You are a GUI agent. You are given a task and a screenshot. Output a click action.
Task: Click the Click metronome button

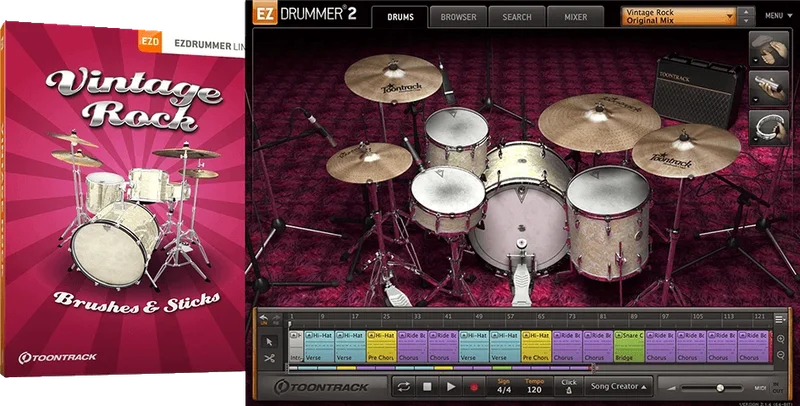[x=569, y=387]
